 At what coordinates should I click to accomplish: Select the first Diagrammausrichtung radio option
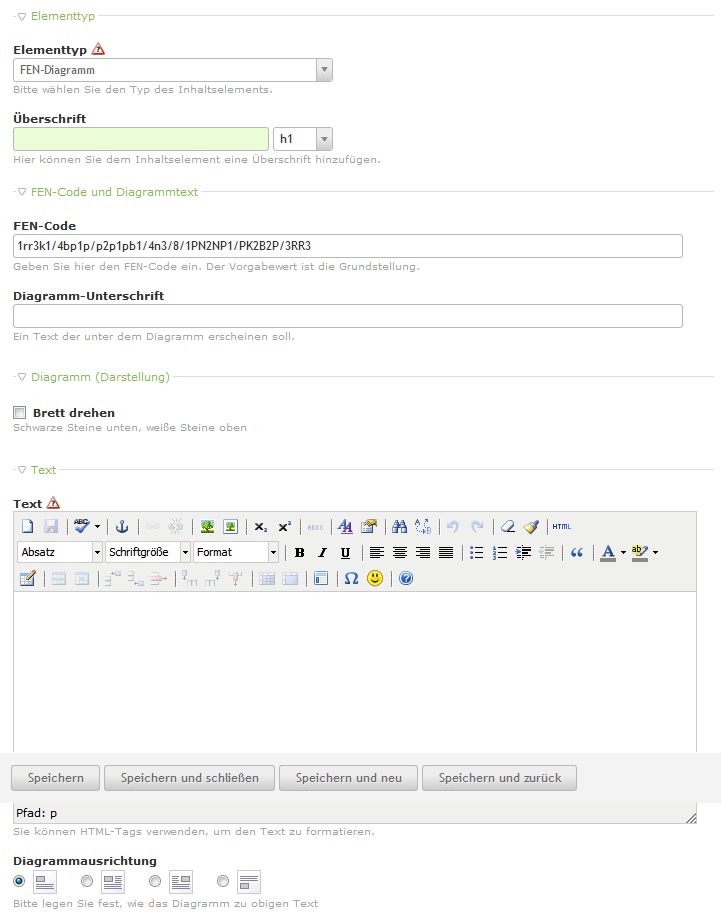pyautogui.click(x=19, y=881)
